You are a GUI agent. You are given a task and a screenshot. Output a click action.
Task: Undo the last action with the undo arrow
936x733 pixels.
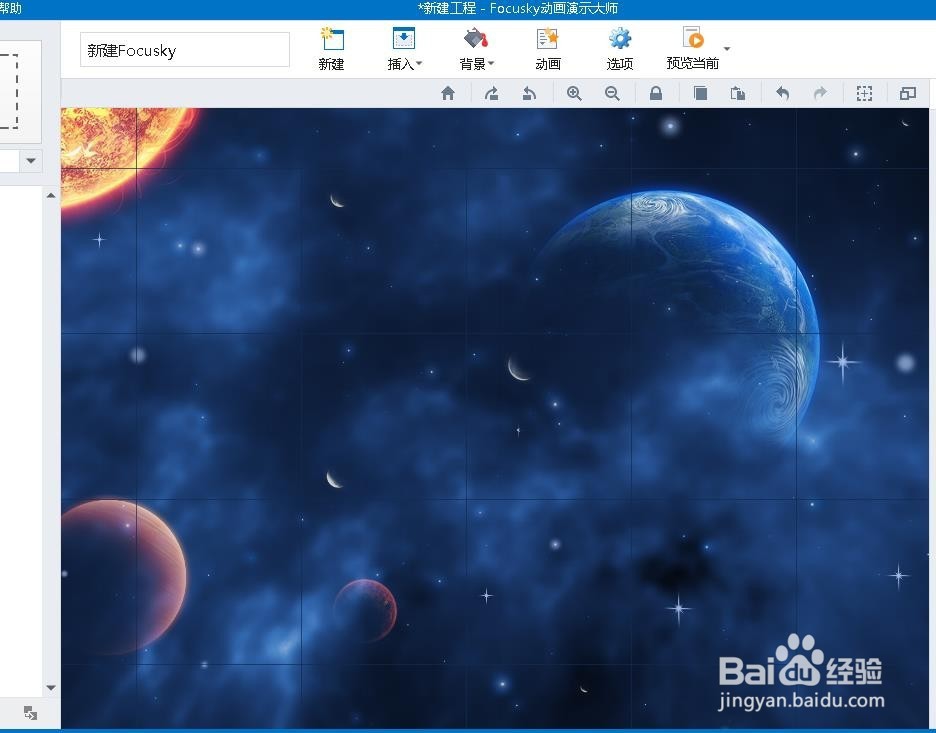[x=782, y=93]
